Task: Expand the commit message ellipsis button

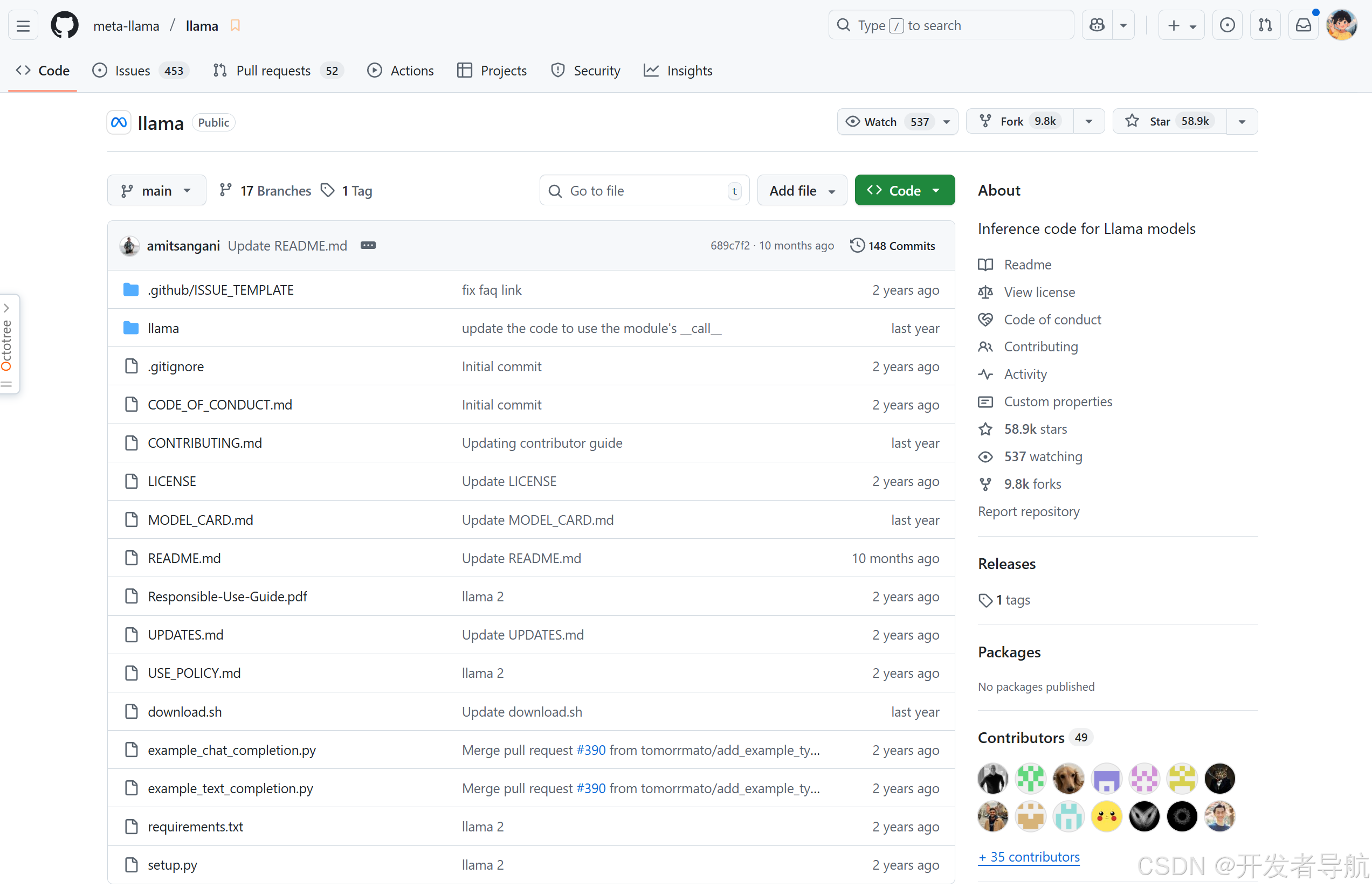Action: coord(368,246)
